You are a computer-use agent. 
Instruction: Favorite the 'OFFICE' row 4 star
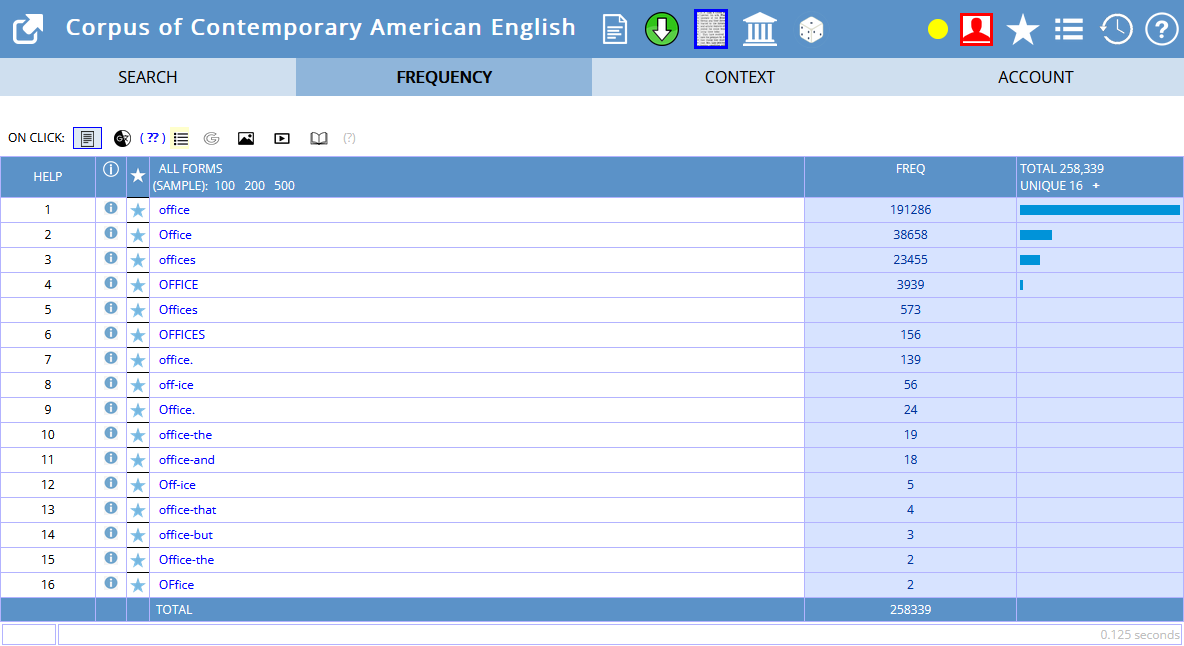coord(137,285)
